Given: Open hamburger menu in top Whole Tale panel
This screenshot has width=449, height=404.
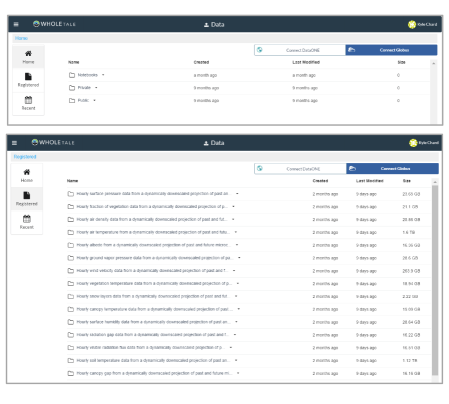Looking at the screenshot, I should [16, 24].
